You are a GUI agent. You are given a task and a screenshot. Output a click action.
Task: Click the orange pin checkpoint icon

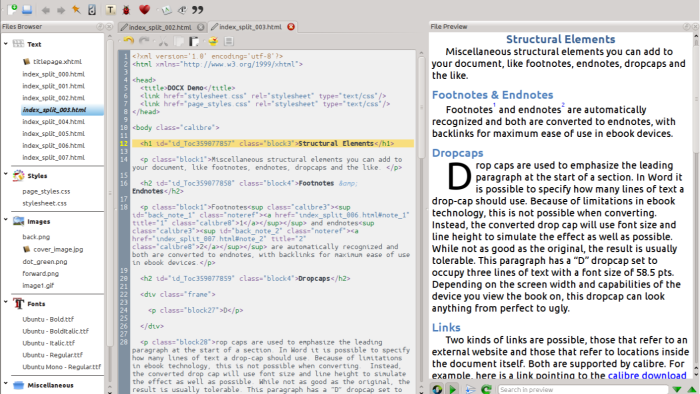[x=76, y=9]
